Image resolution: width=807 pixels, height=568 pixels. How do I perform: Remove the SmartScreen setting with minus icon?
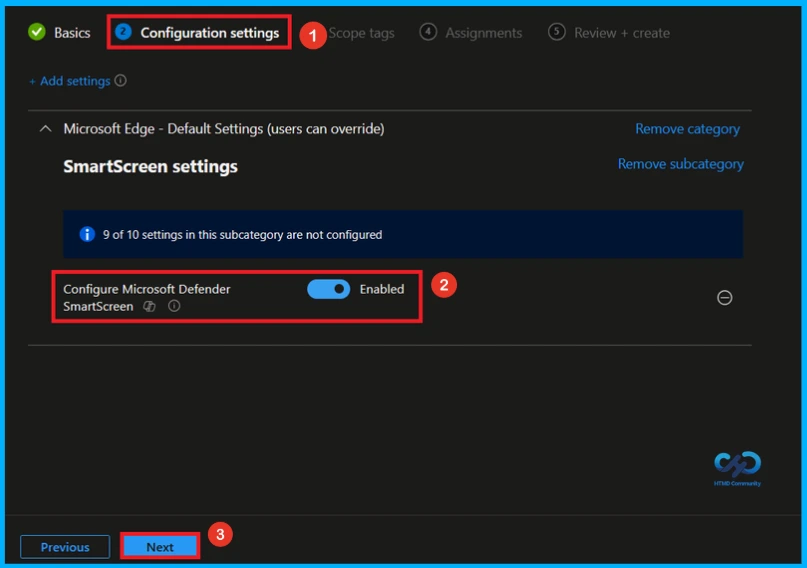(x=725, y=298)
